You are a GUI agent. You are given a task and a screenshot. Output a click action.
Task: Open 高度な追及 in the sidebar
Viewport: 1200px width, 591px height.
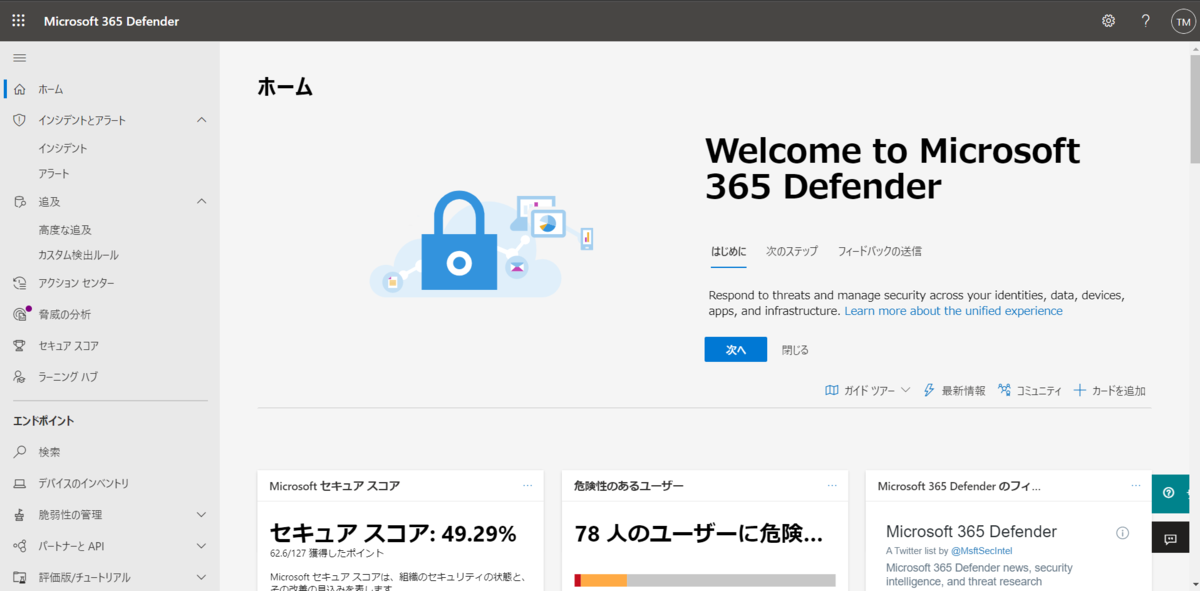tap(65, 230)
